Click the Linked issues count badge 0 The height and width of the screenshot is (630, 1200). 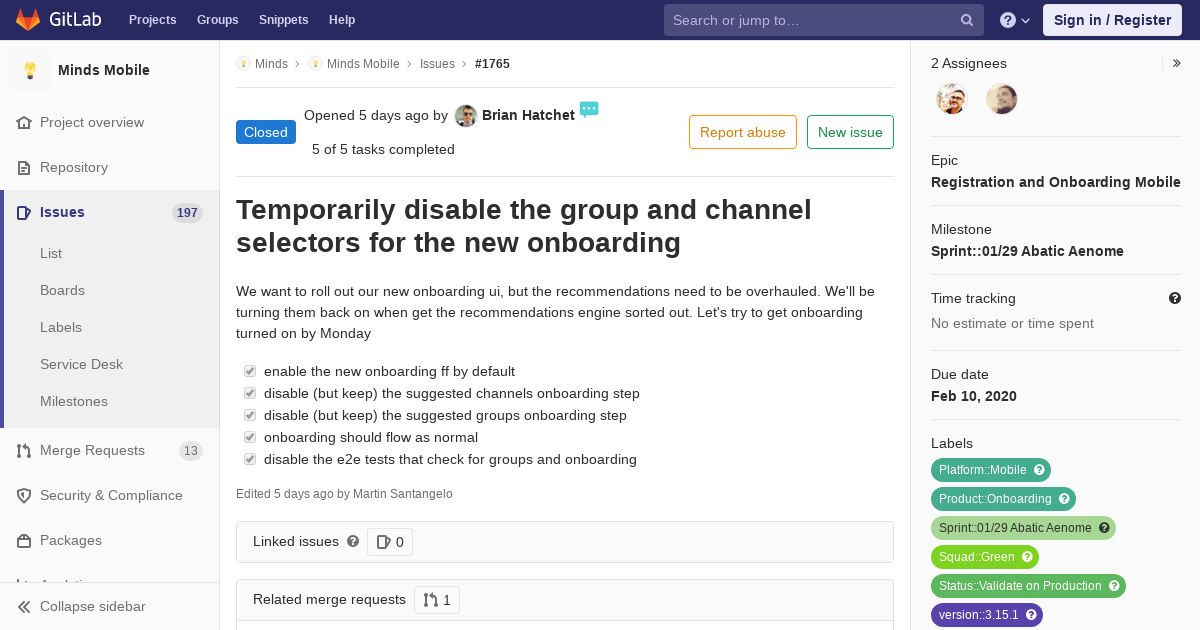(390, 542)
